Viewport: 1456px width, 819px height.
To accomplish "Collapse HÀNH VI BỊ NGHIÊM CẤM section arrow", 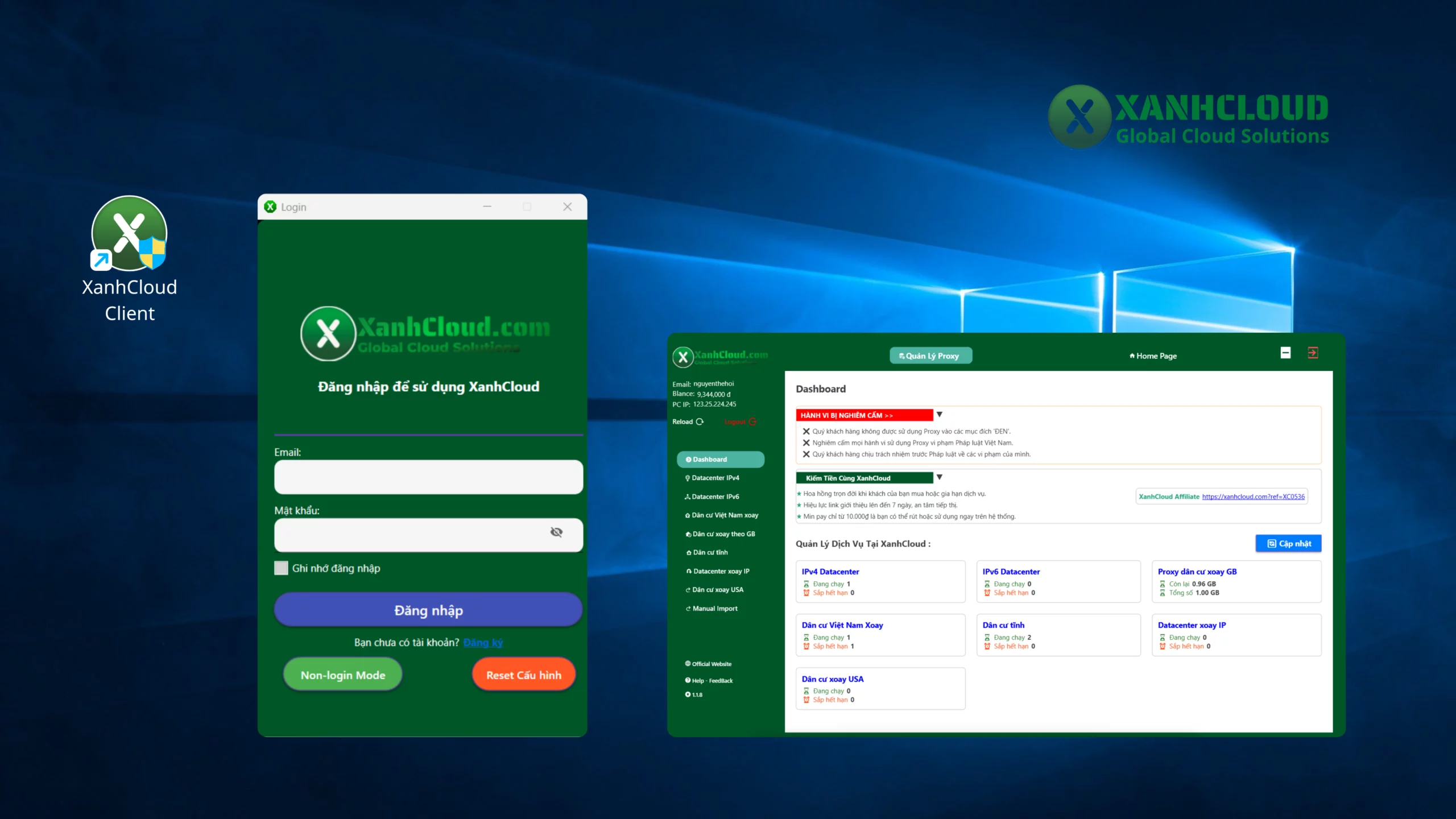I will (x=940, y=415).
